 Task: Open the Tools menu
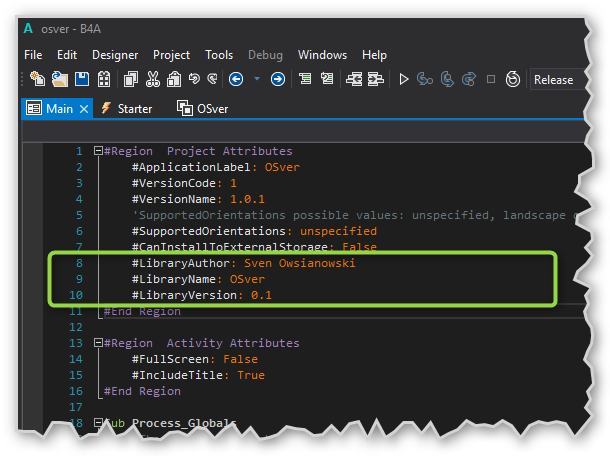[x=219, y=55]
